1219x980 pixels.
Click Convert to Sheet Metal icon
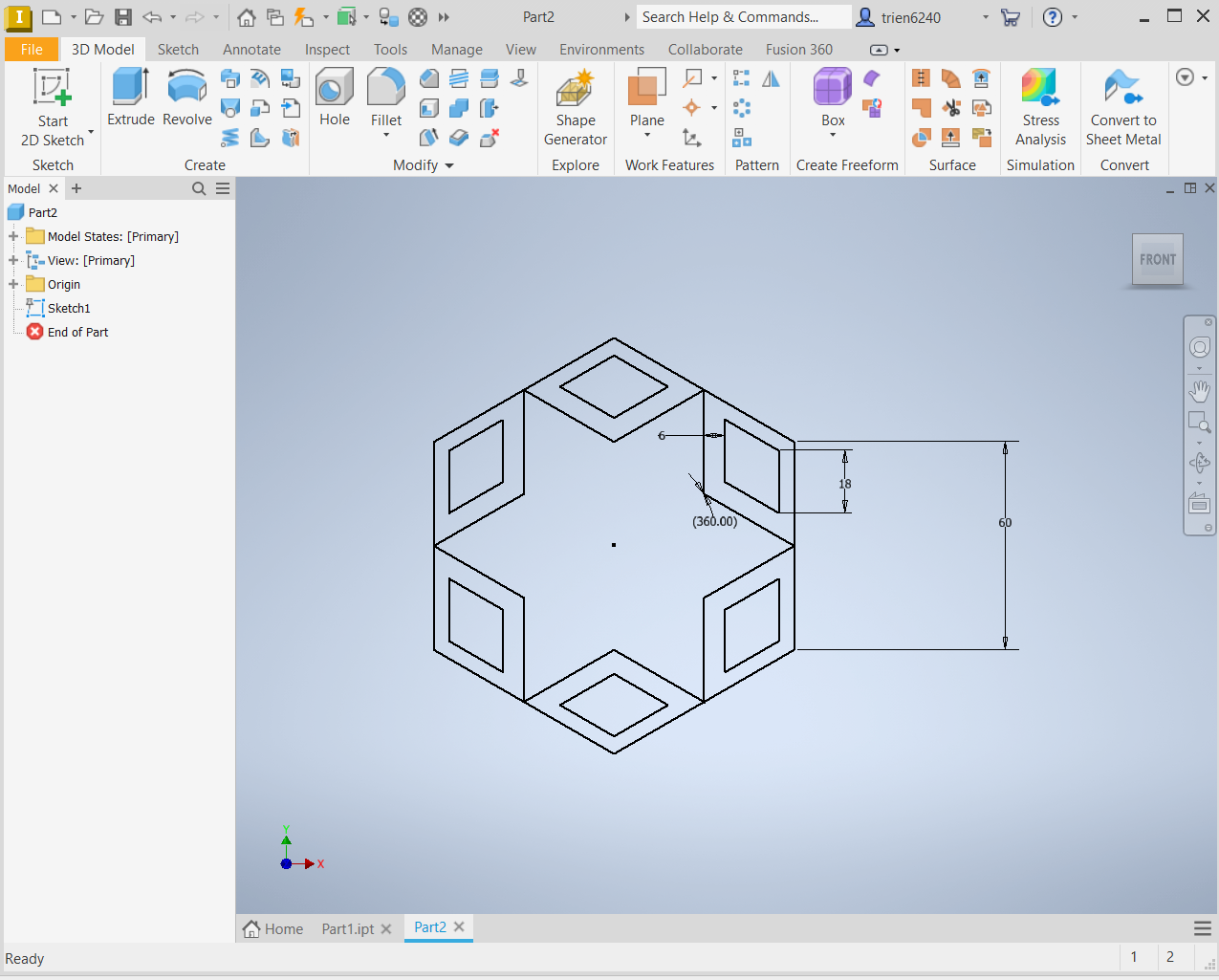(x=1122, y=88)
